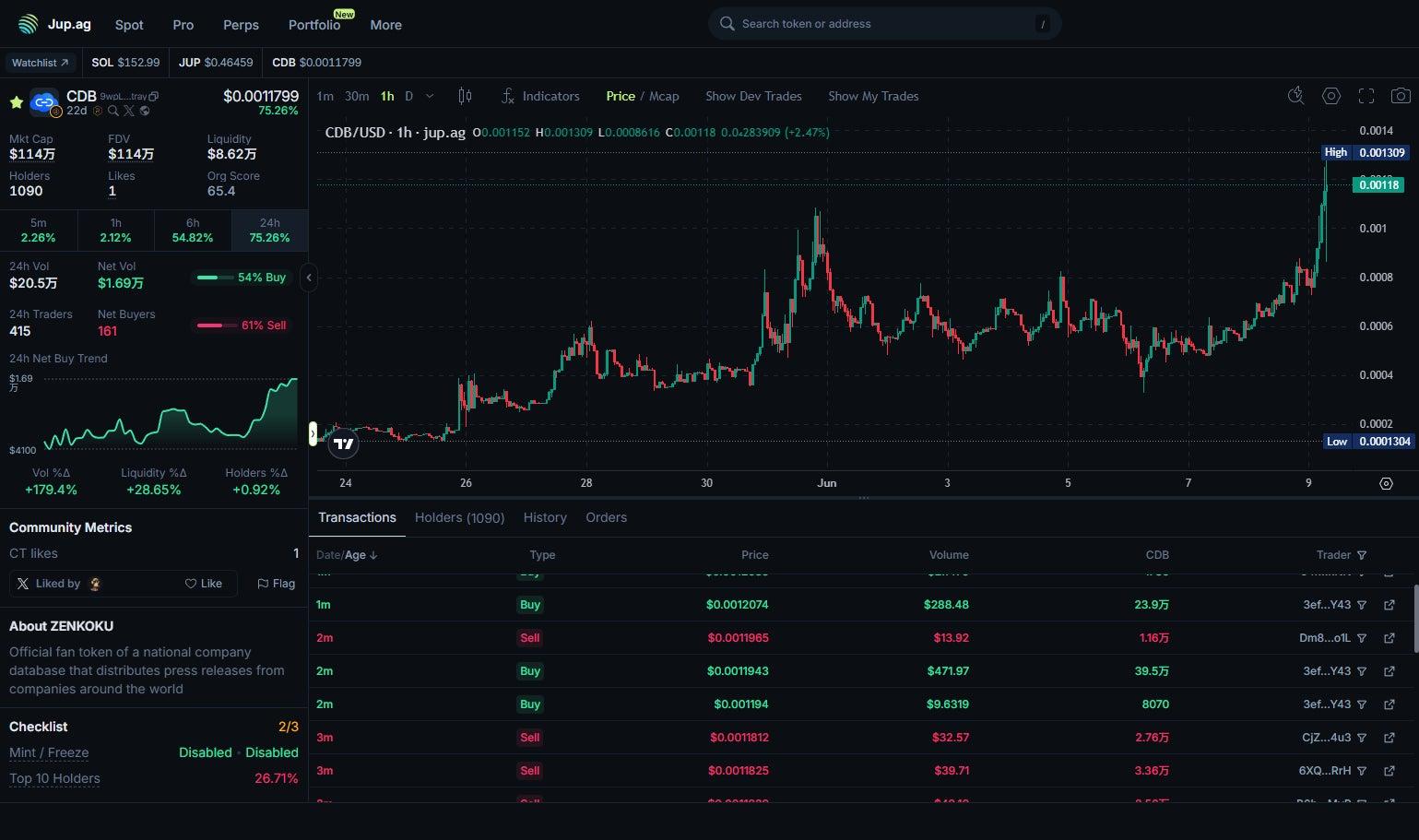Open the Spot nav item
1419x840 pixels.
click(129, 25)
